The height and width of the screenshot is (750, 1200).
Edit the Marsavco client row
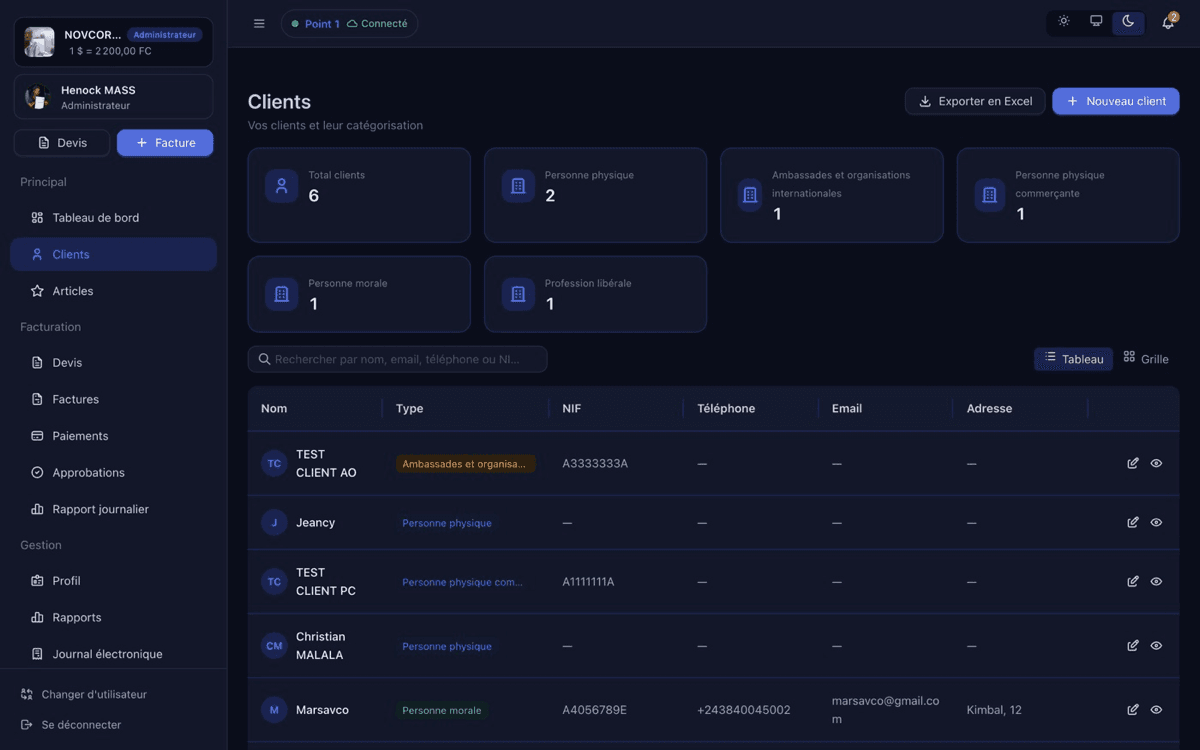pos(1133,709)
